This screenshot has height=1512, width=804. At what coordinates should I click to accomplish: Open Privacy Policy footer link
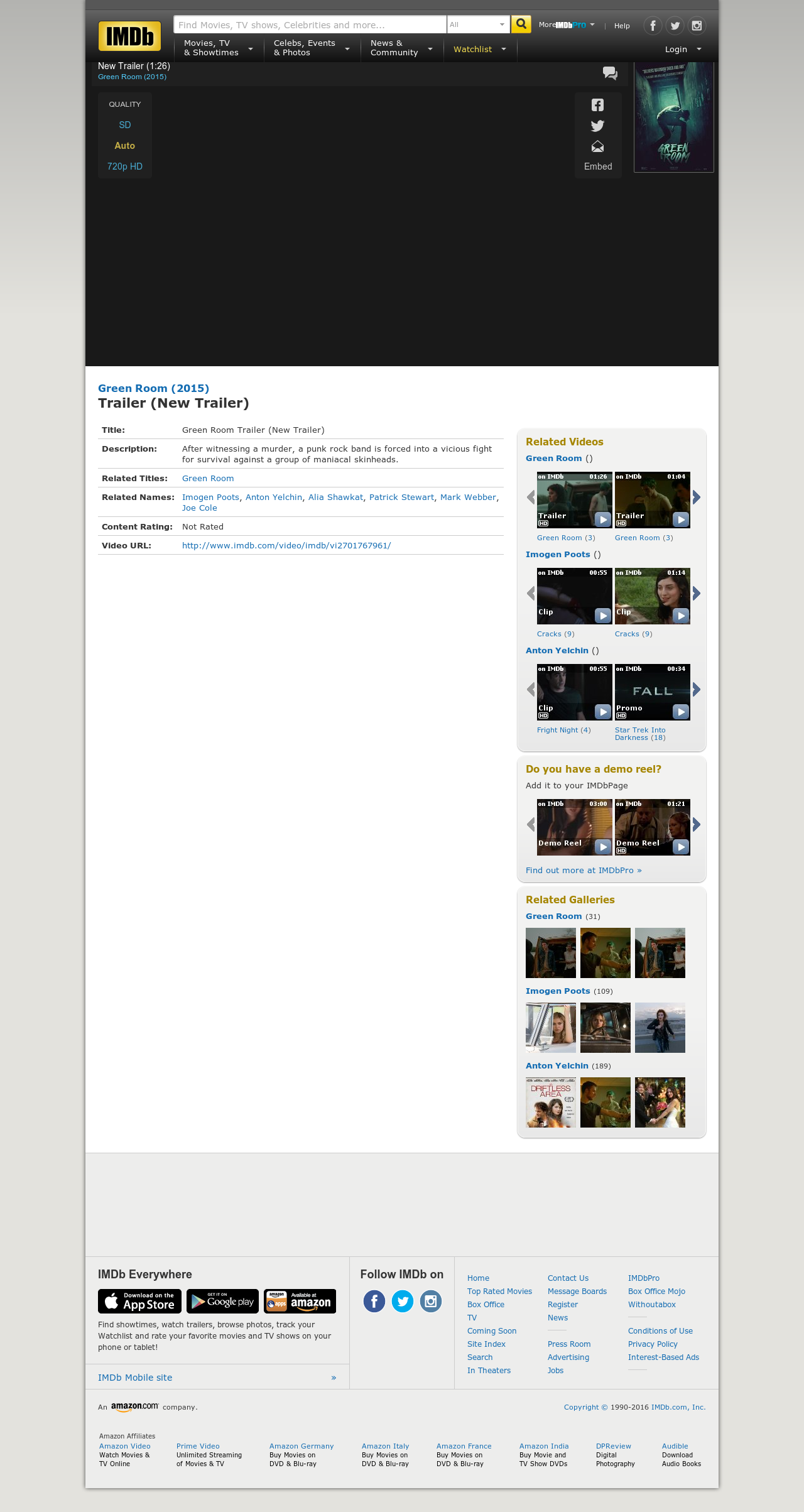coord(653,1344)
